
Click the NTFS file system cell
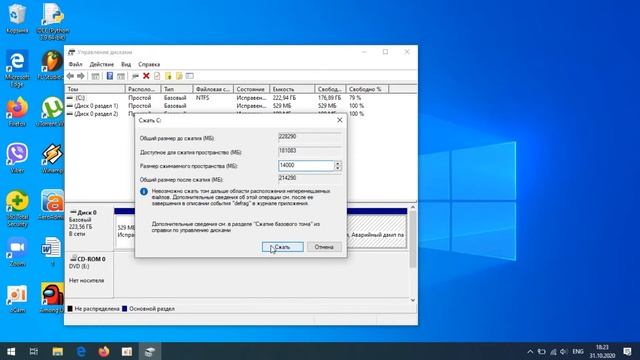click(202, 98)
